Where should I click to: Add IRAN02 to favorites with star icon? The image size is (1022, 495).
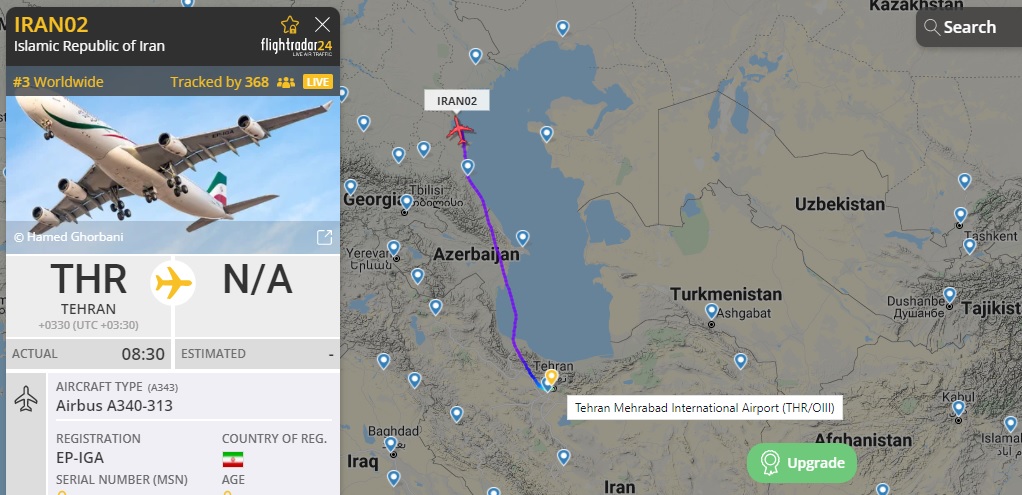pyautogui.click(x=289, y=25)
